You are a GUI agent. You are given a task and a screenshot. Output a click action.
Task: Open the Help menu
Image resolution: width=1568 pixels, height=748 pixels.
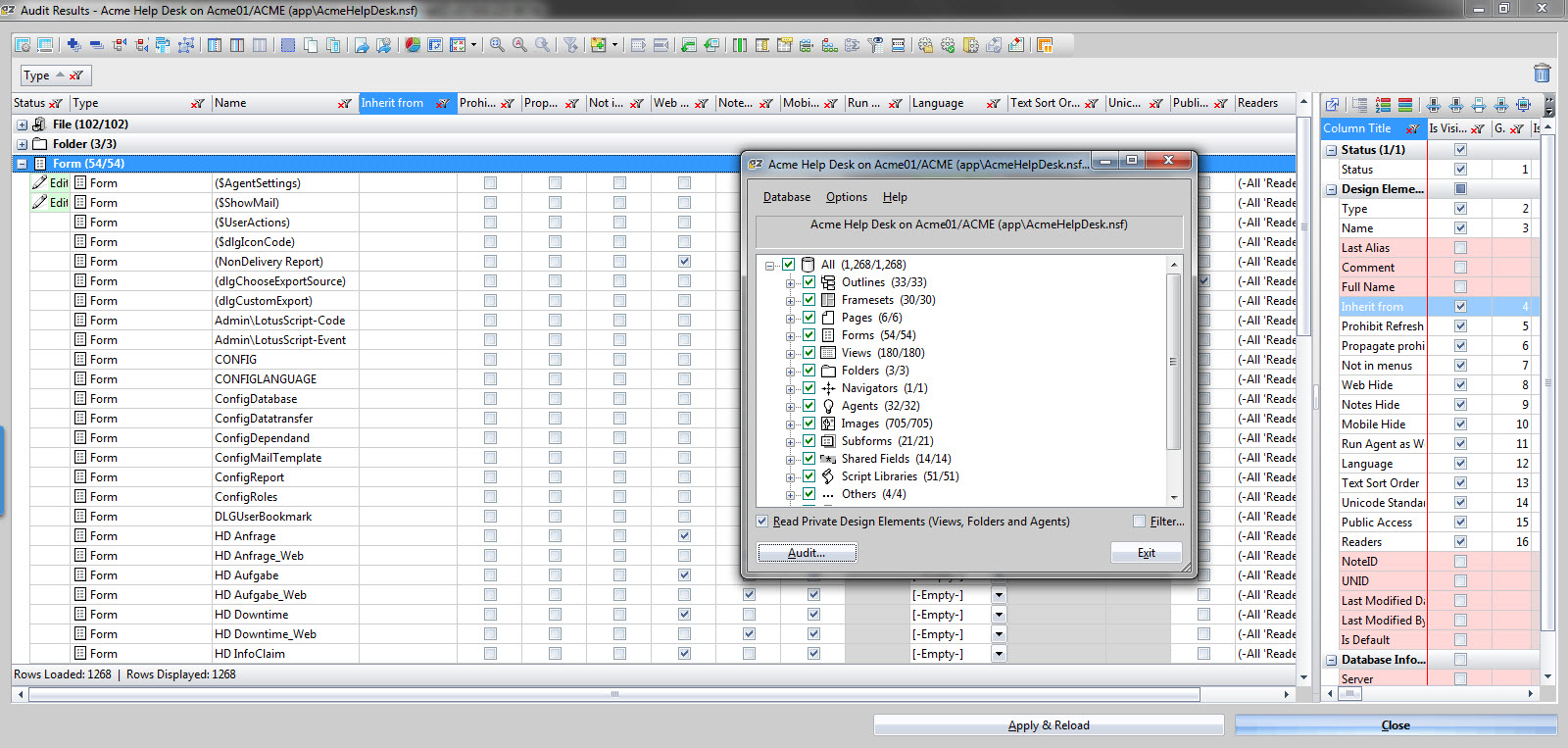[895, 197]
